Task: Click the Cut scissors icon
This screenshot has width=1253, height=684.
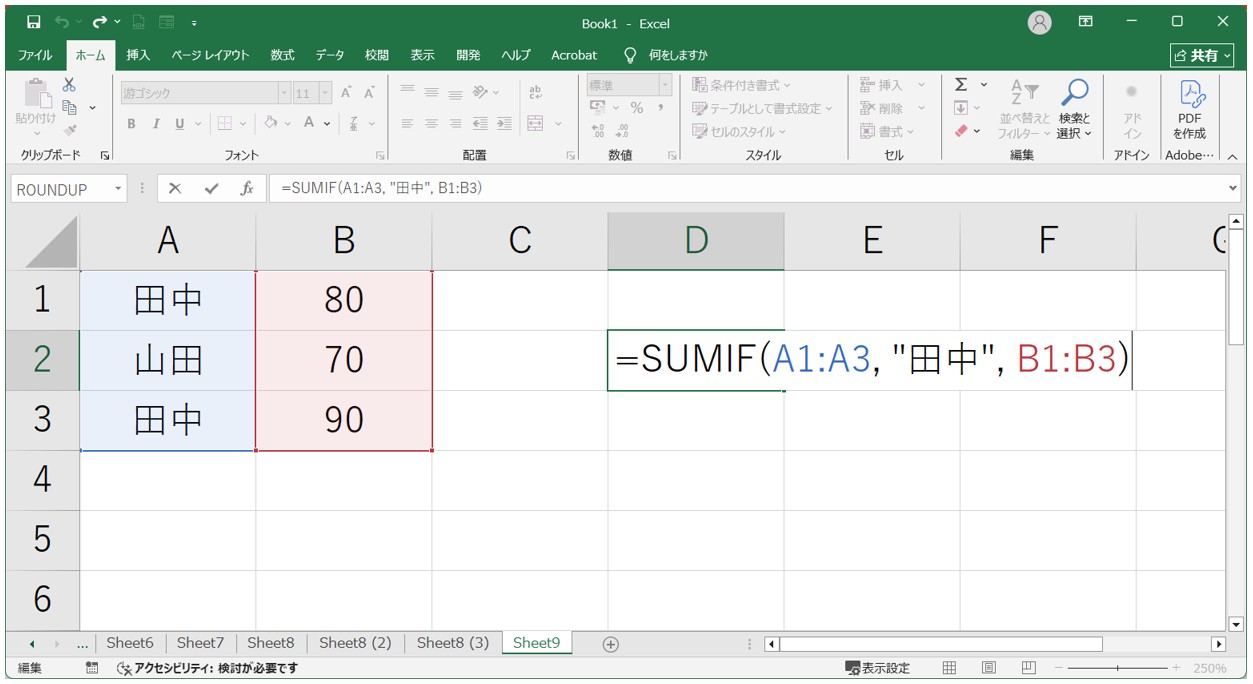Action: 69,86
